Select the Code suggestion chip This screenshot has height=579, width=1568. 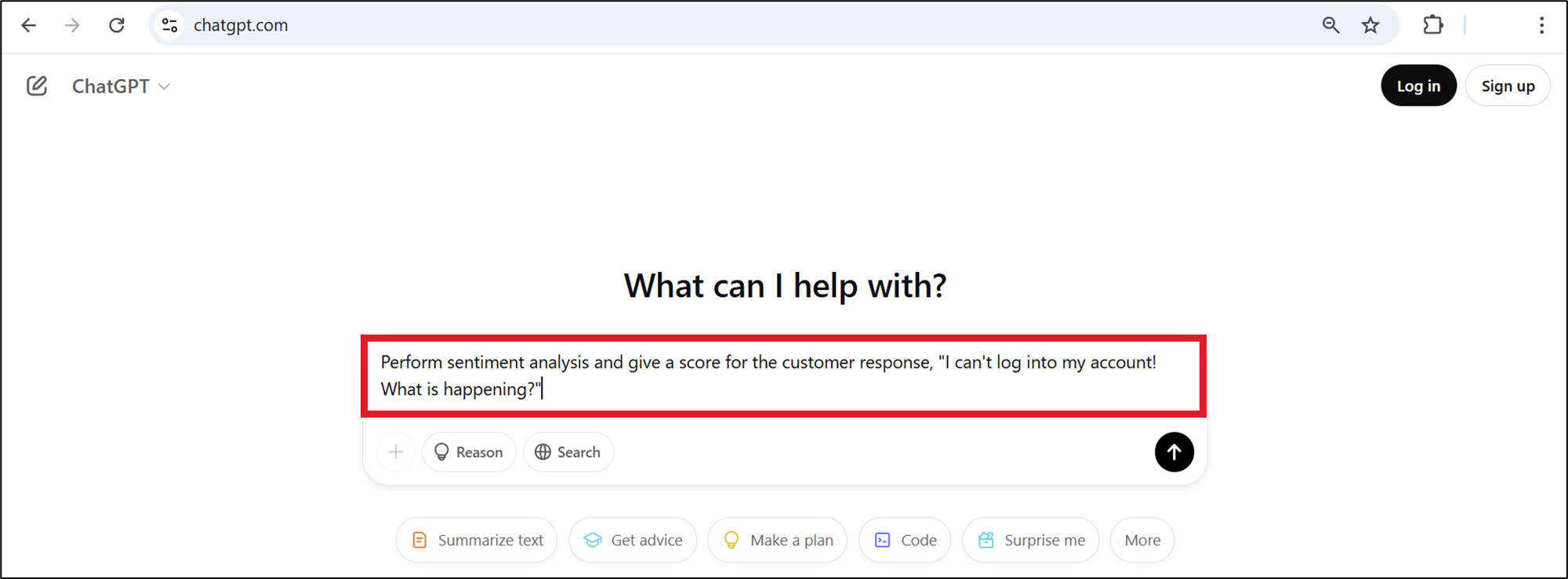click(x=905, y=540)
